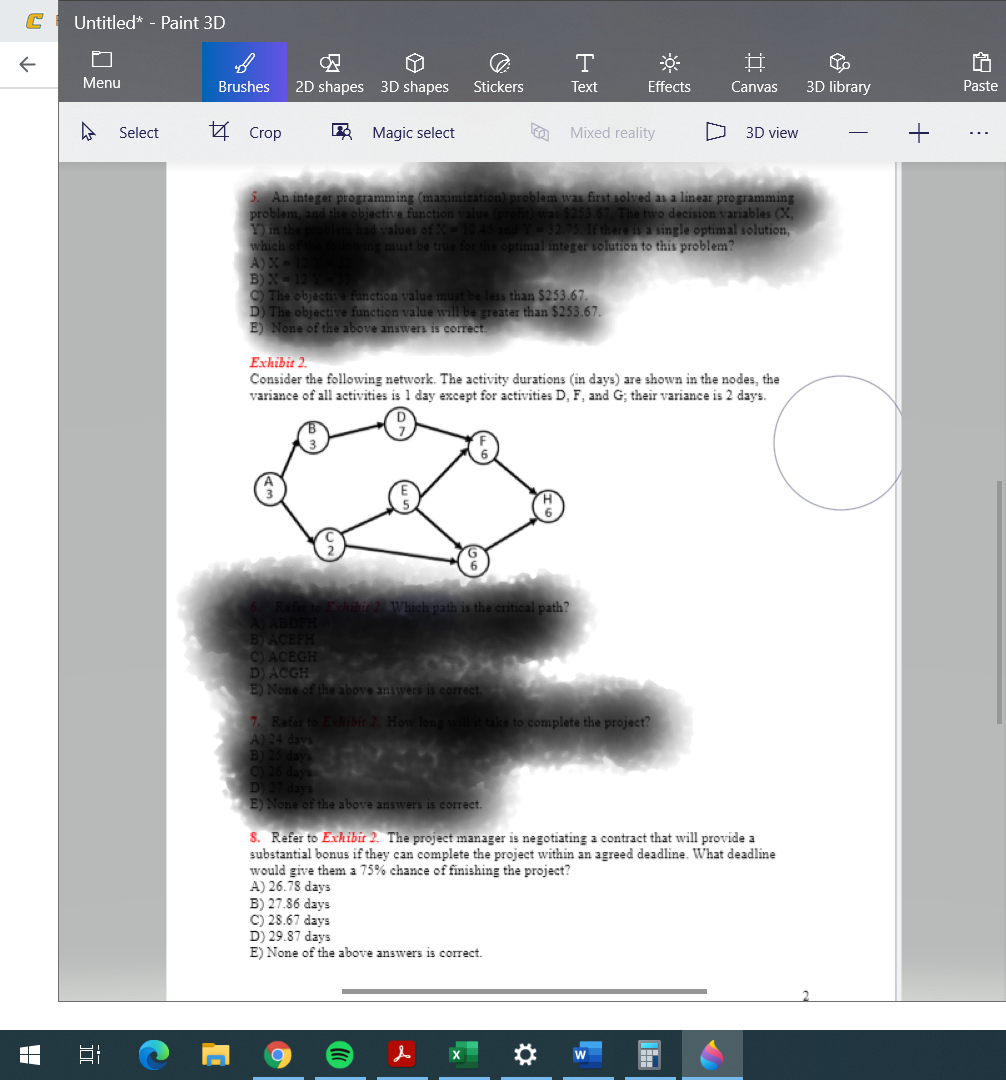Open the three-dots more options menu
Screen dimensions: 1006x1080
click(978, 132)
